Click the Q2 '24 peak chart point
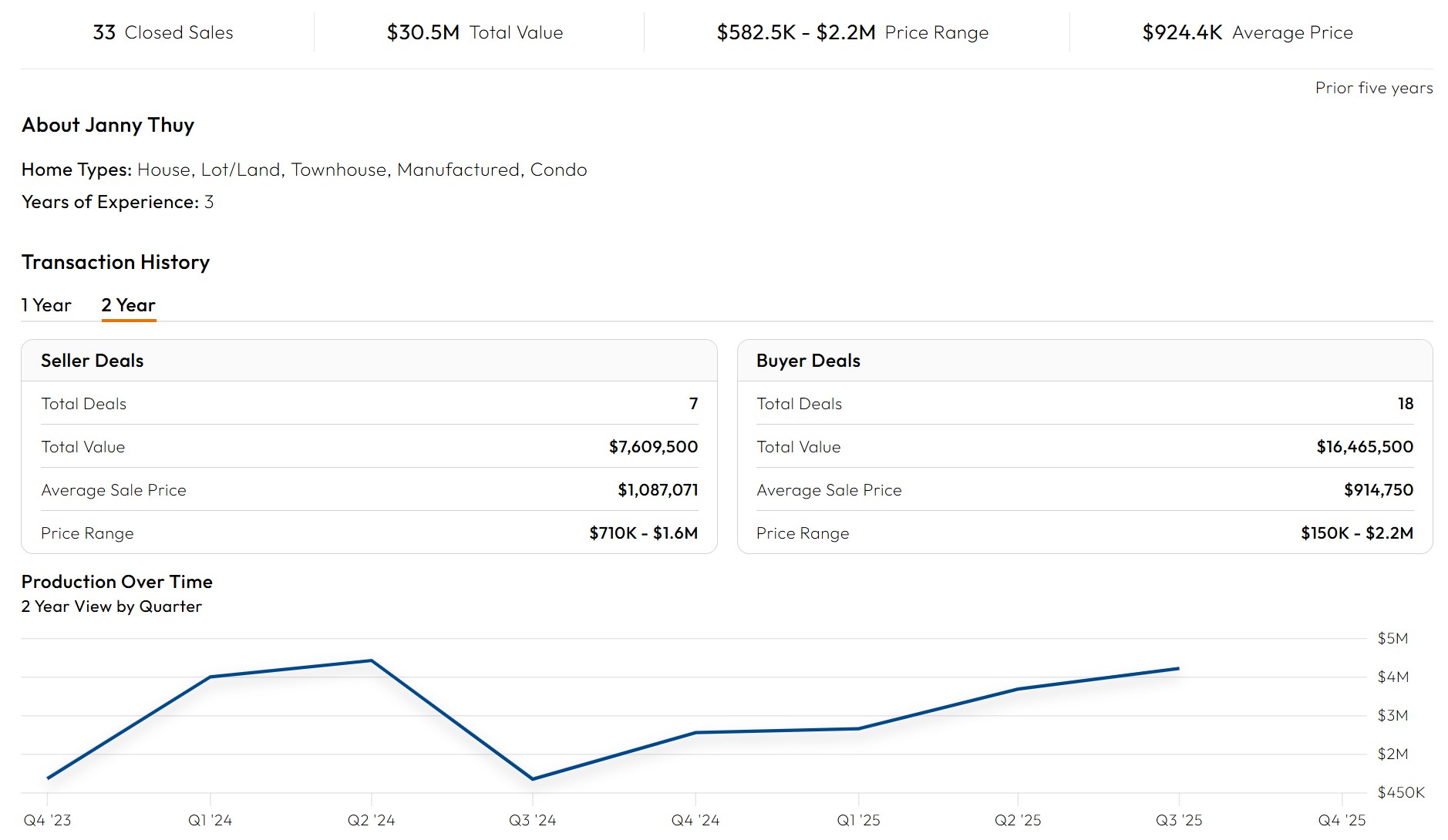1448x840 pixels. (x=372, y=660)
